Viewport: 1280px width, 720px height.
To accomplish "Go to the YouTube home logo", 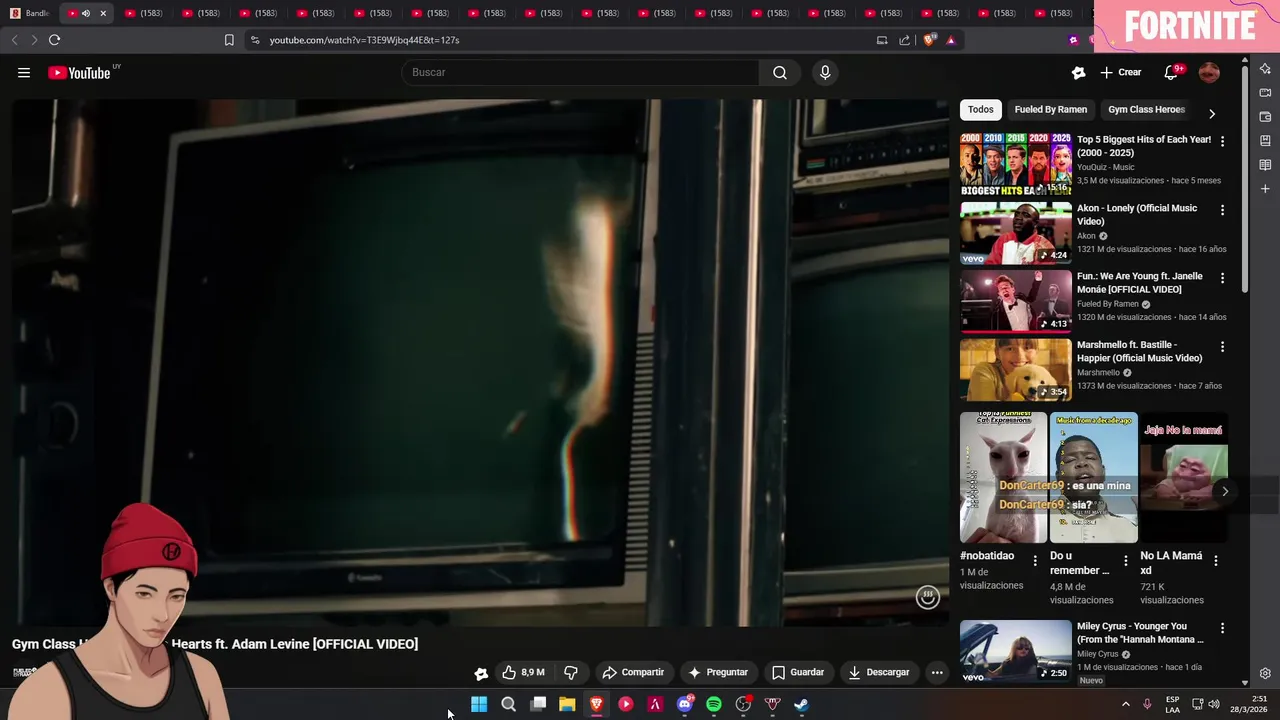I will coord(79,72).
